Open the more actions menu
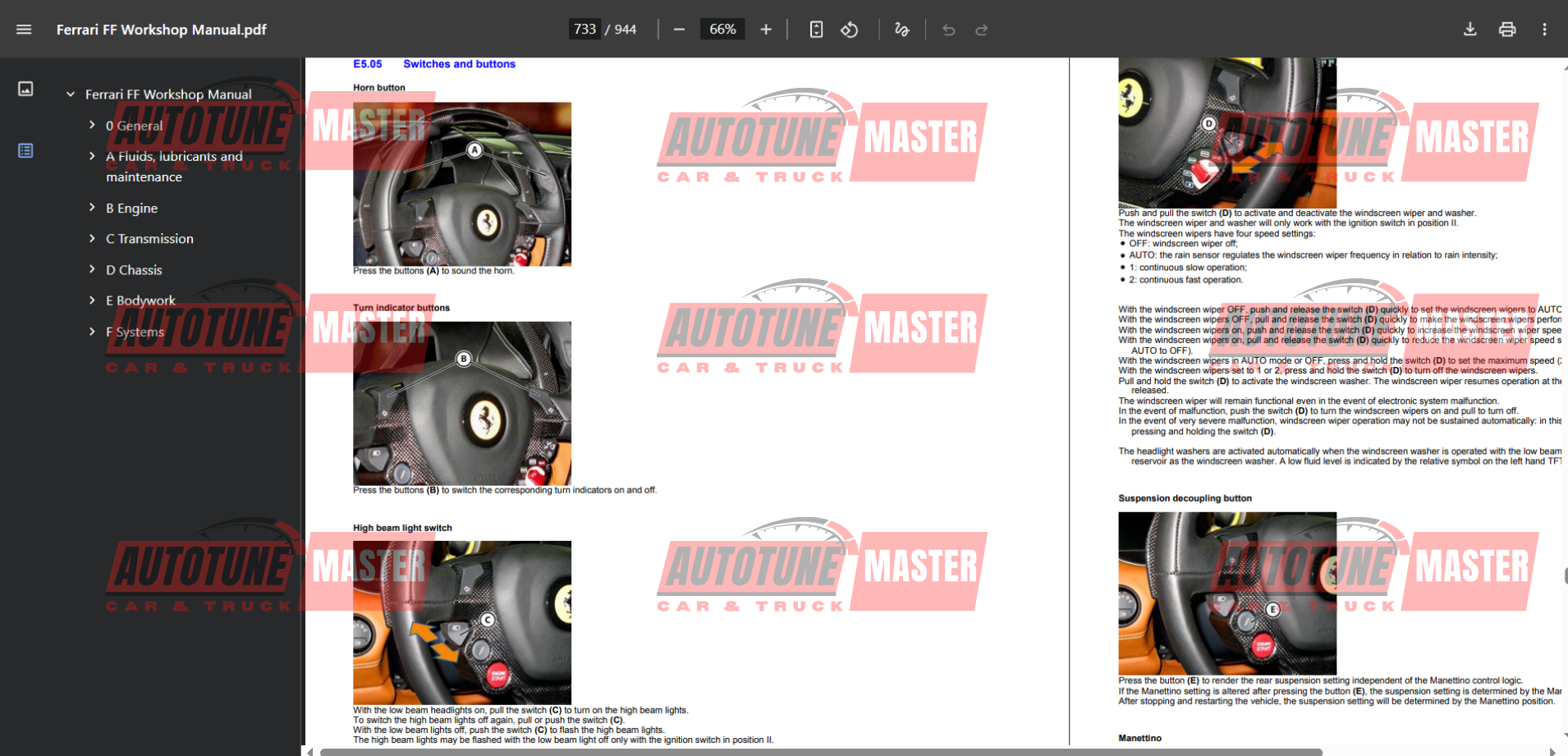 click(1544, 30)
